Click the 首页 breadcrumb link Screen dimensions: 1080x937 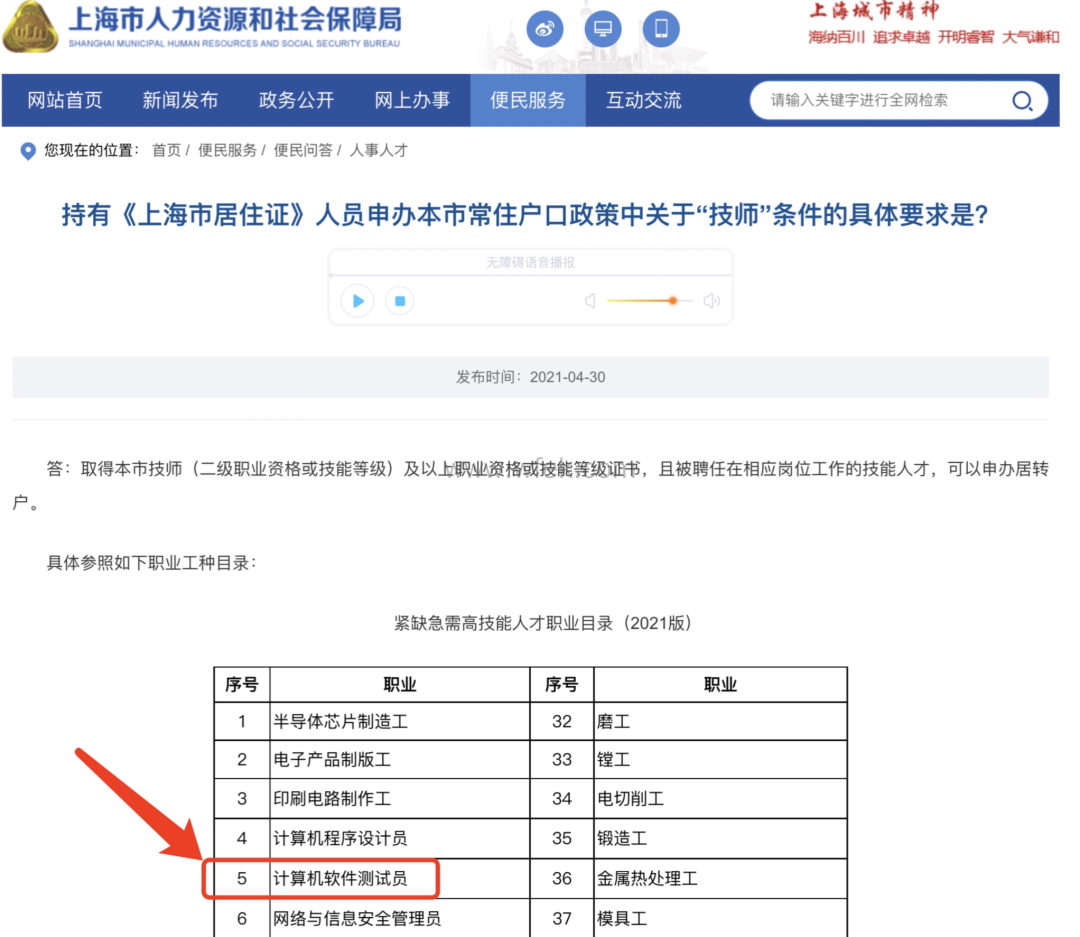tap(166, 151)
